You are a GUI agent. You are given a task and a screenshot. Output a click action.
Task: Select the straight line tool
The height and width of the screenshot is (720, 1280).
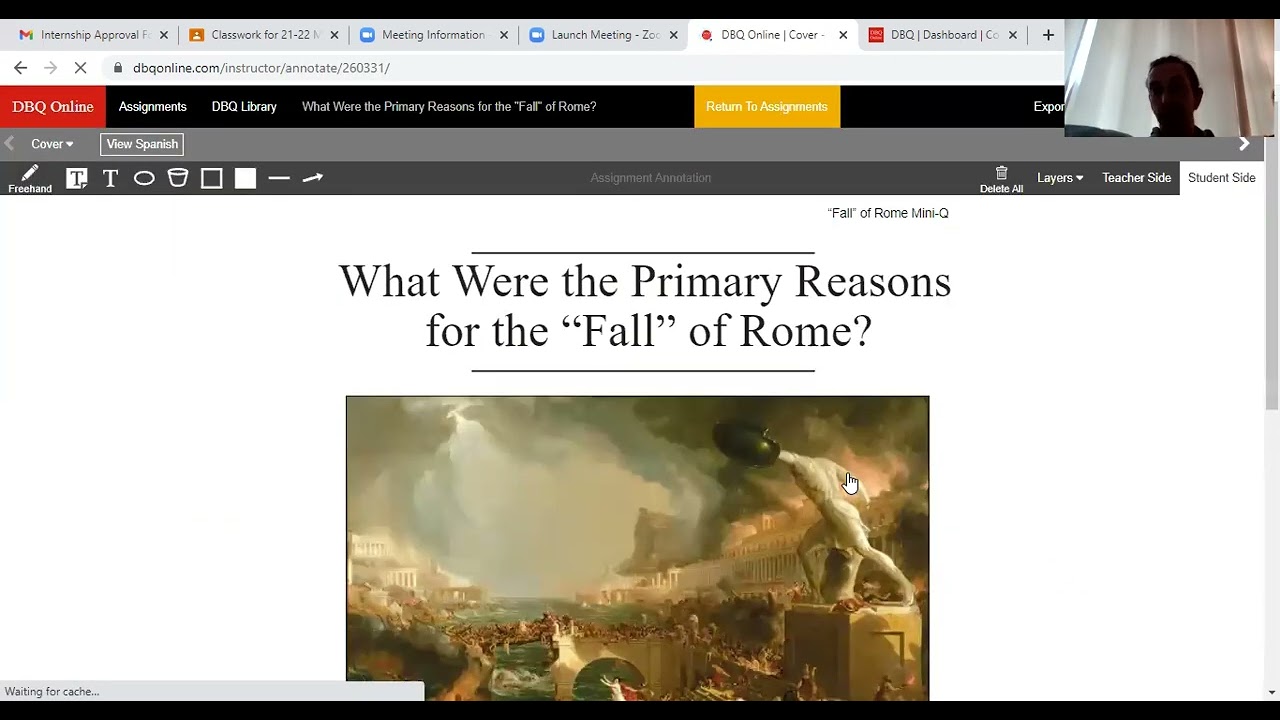(x=279, y=178)
